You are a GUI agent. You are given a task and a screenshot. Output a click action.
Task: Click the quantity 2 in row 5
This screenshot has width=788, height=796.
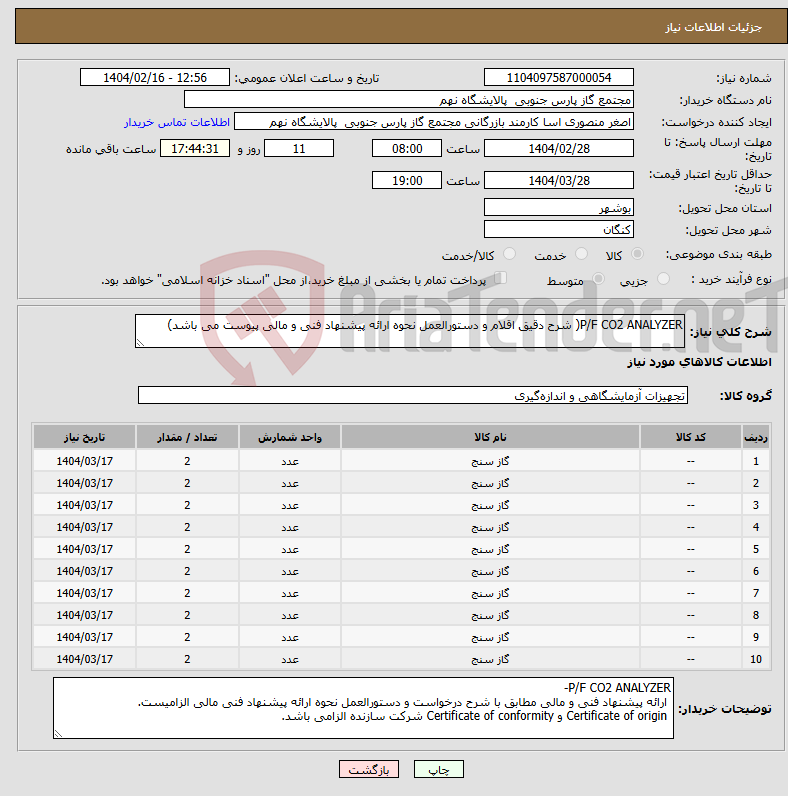click(x=187, y=549)
